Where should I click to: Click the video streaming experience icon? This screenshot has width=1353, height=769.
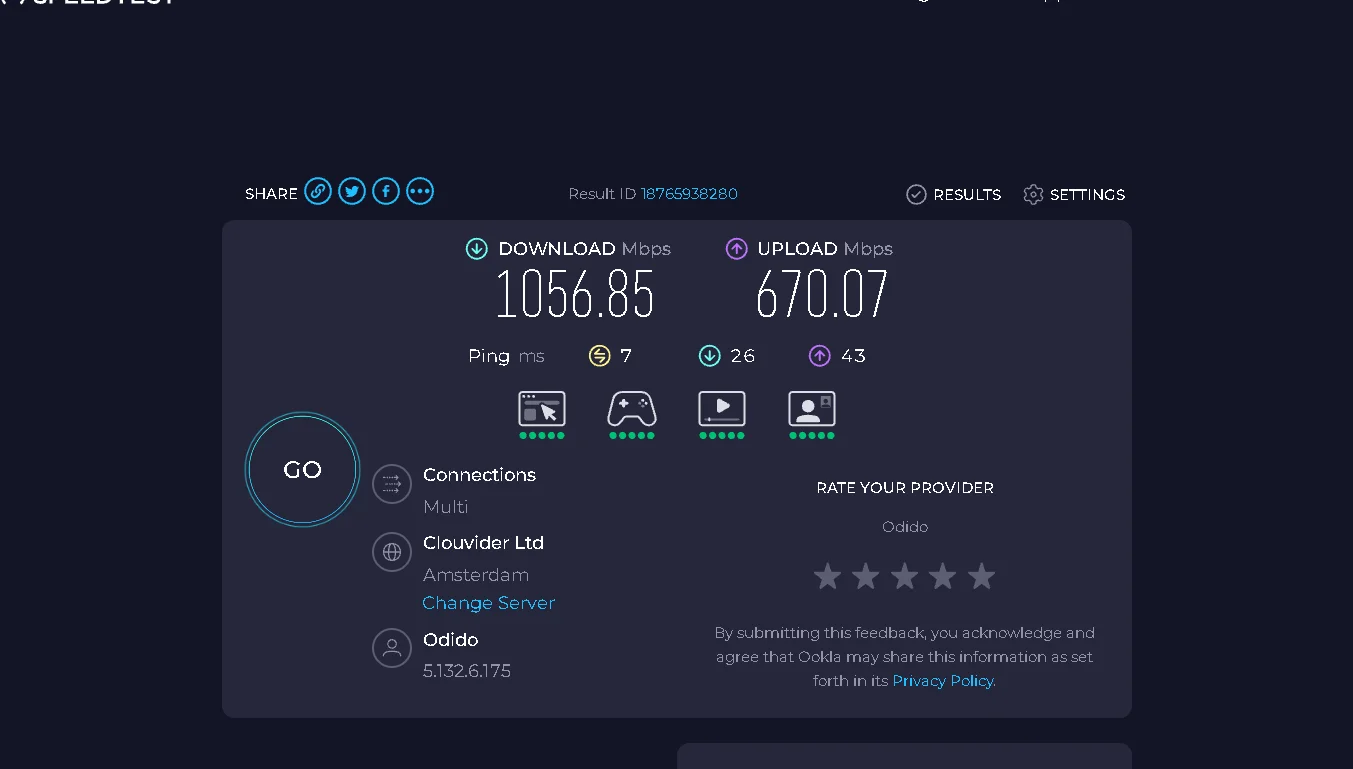[x=722, y=410]
